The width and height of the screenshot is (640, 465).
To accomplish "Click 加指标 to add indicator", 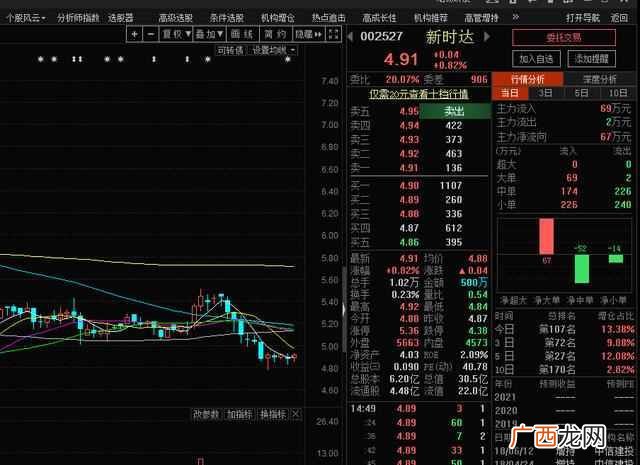I will pos(240,414).
